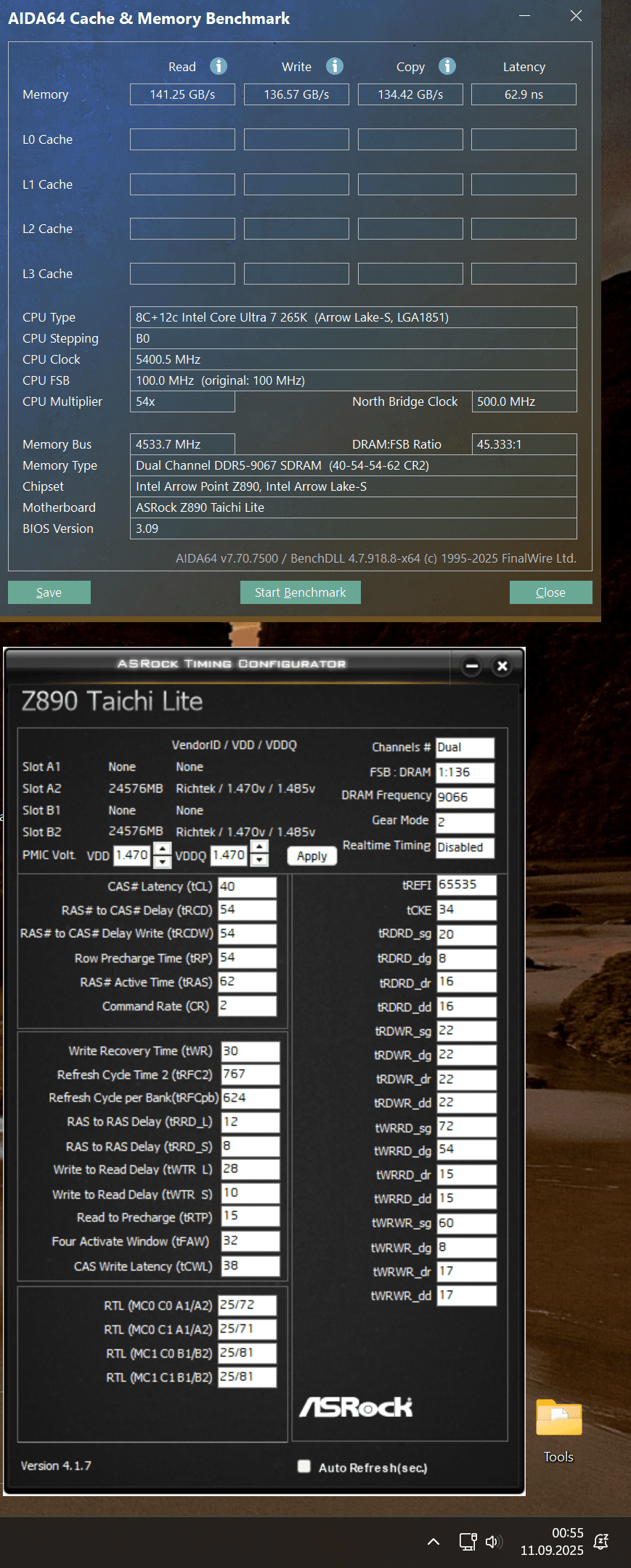Screen dimensions: 631x1568
Task: Click the ASRock logo in Timing Configurator
Action: tap(356, 1407)
